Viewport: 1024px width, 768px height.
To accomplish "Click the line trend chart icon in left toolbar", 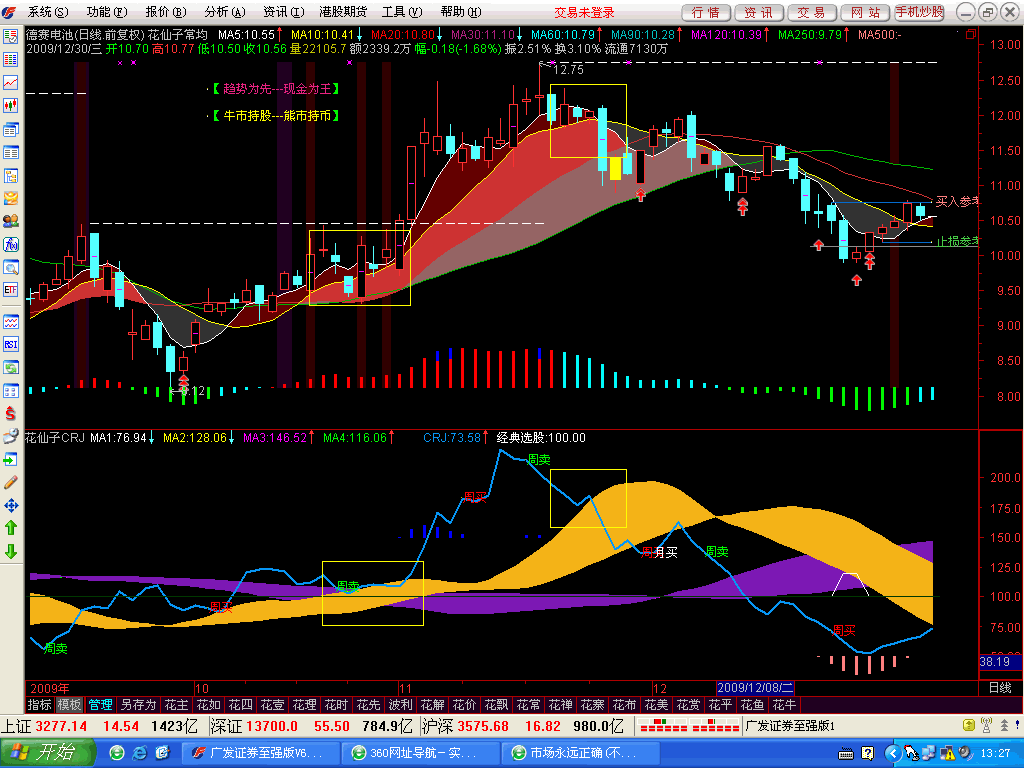I will pyautogui.click(x=10, y=82).
